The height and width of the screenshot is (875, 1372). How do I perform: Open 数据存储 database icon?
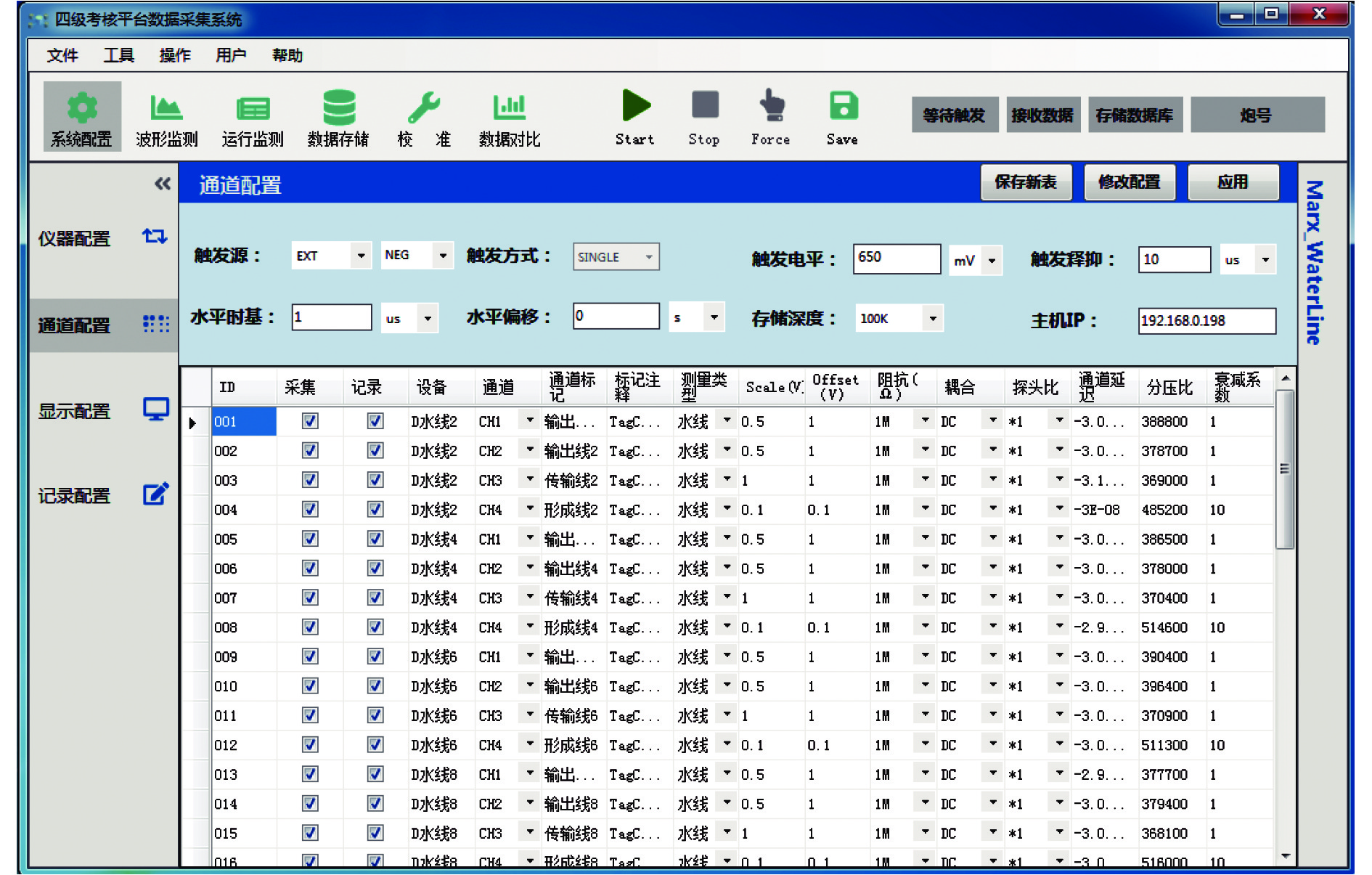point(339,107)
